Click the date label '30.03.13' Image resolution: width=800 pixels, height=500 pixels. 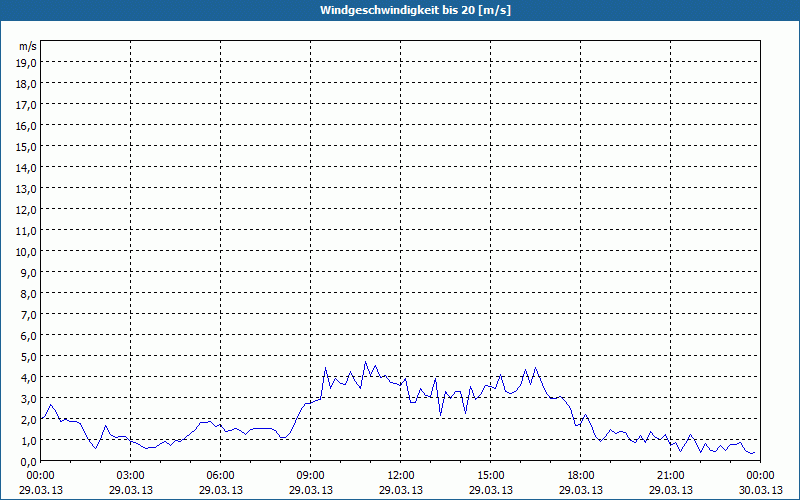761,490
